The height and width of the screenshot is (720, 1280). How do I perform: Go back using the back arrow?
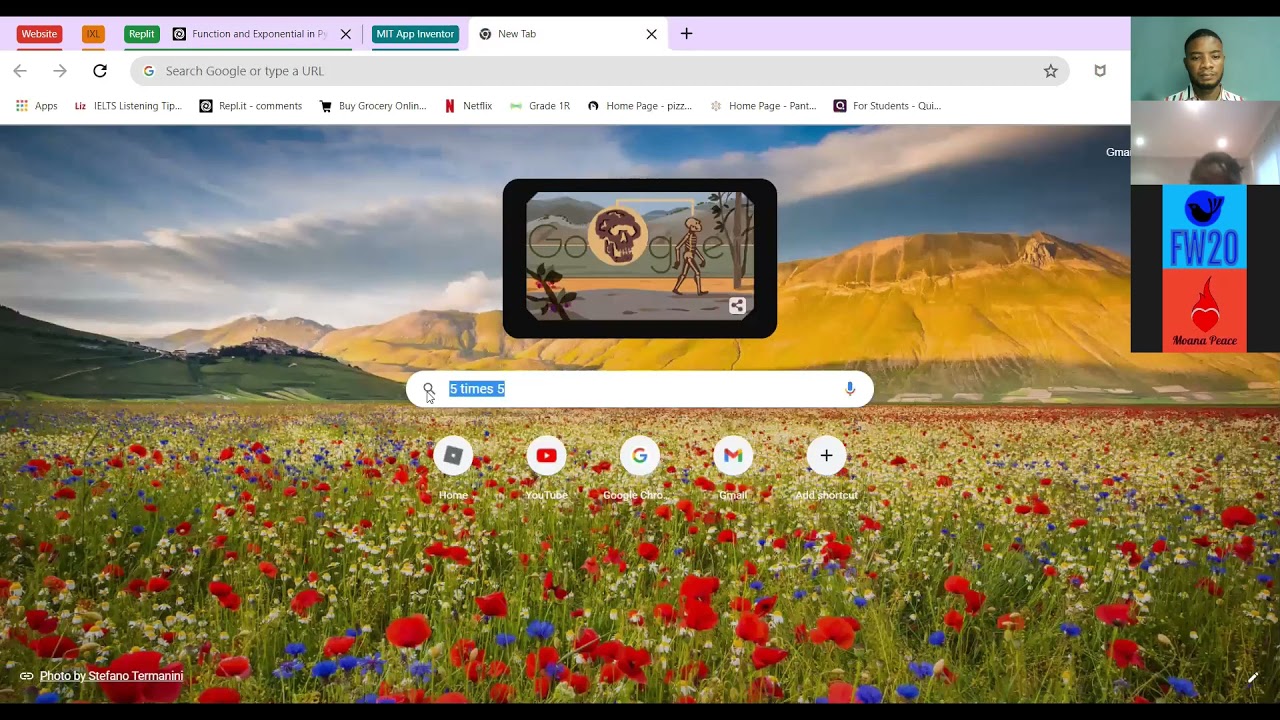20,71
